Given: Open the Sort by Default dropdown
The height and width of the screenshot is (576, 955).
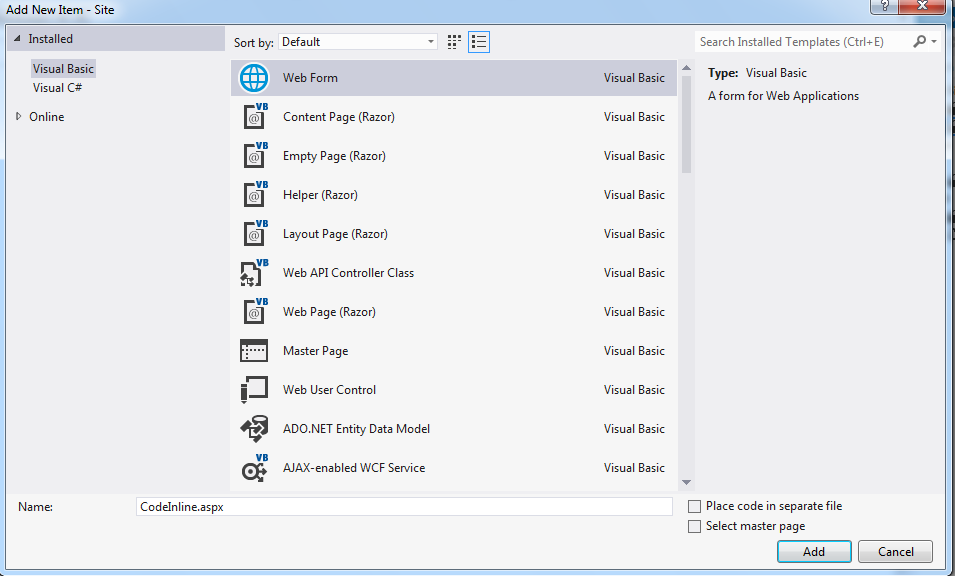Looking at the screenshot, I should coord(358,41).
